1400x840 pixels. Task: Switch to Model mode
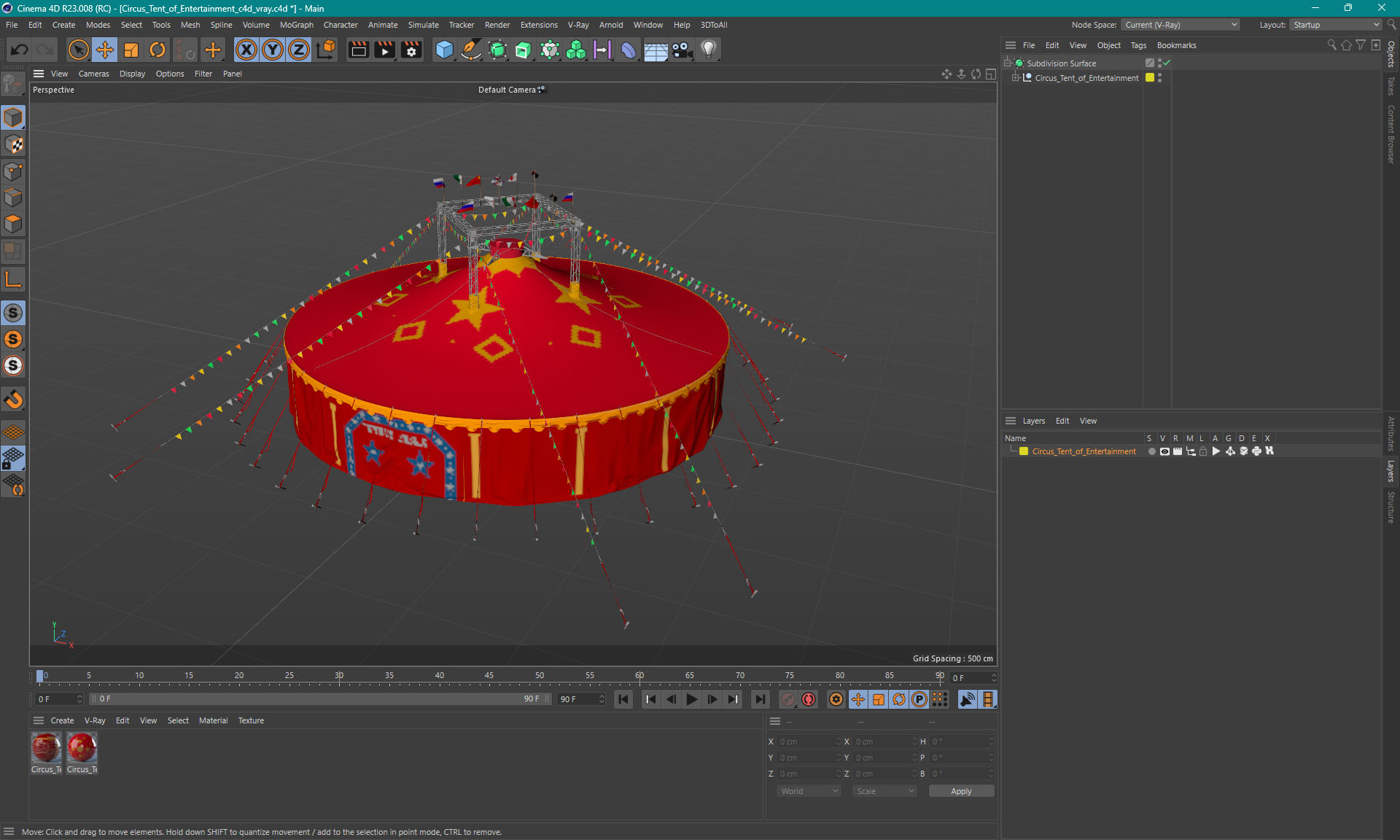[13, 117]
